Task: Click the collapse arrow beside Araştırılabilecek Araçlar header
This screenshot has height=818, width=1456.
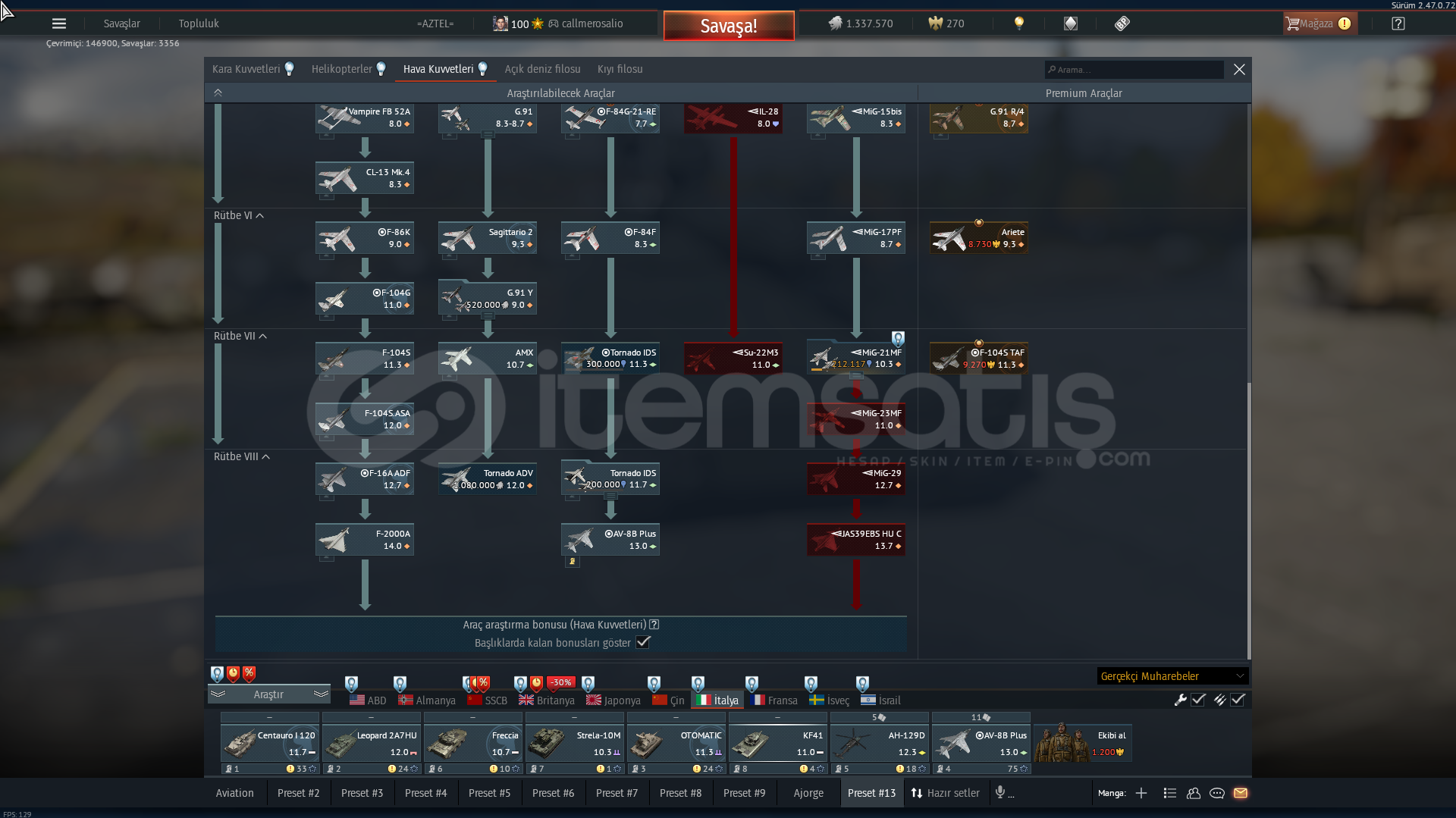Action: point(218,92)
